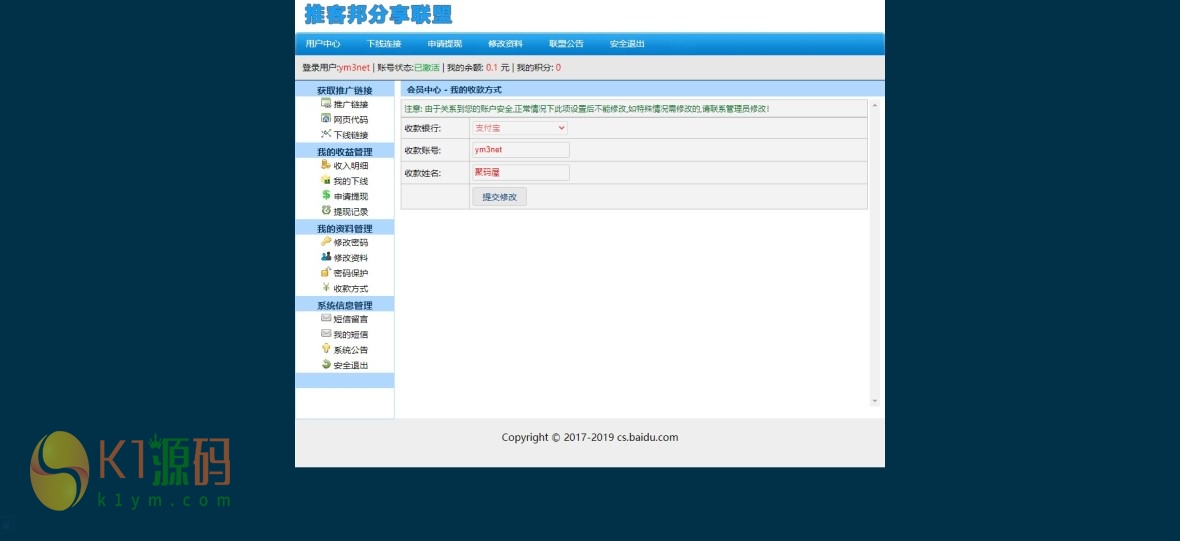
Task: Open 密码保护 with the lock icon
Action: point(350,274)
